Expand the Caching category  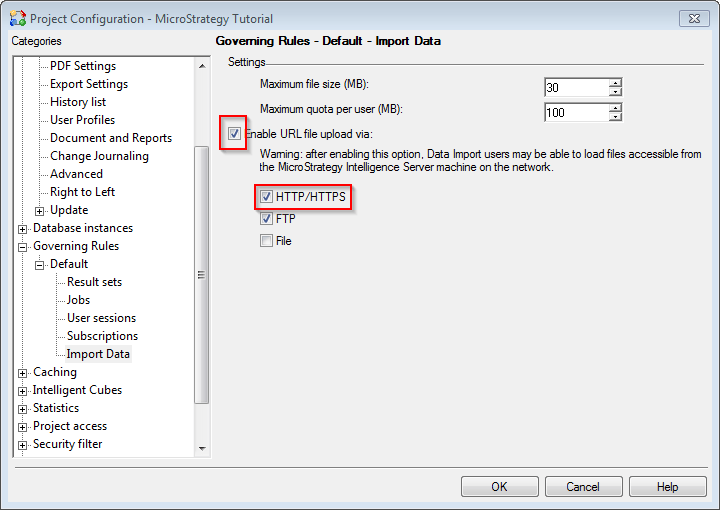[x=23, y=372]
